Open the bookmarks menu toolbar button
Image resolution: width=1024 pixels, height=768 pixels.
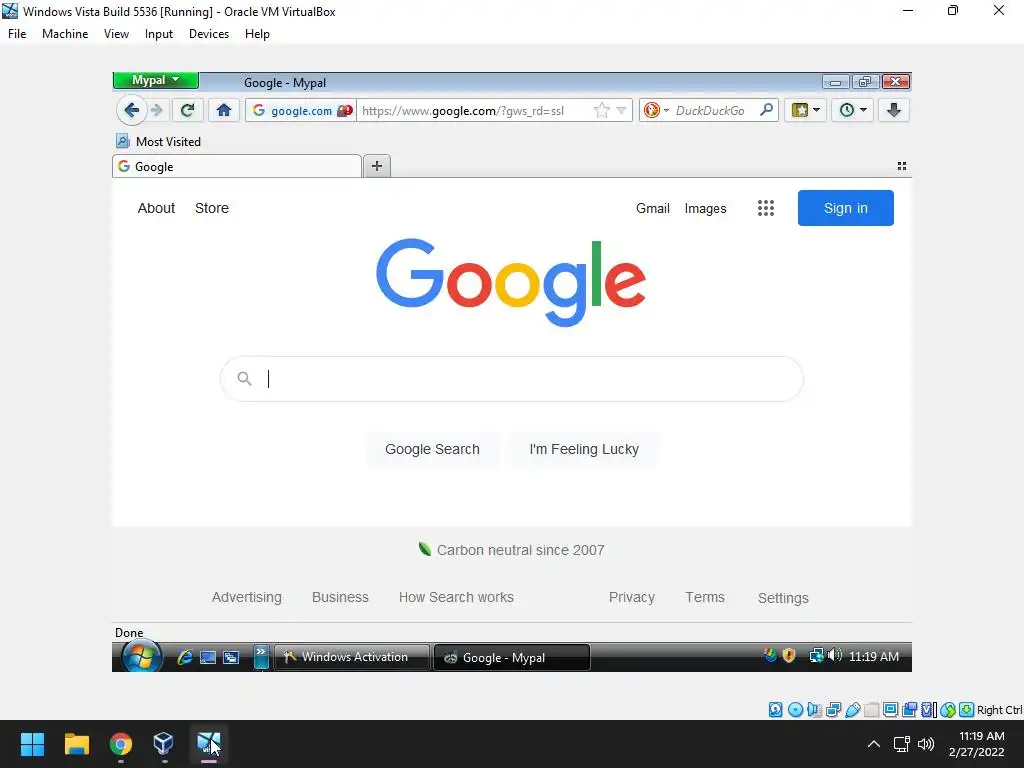(805, 110)
